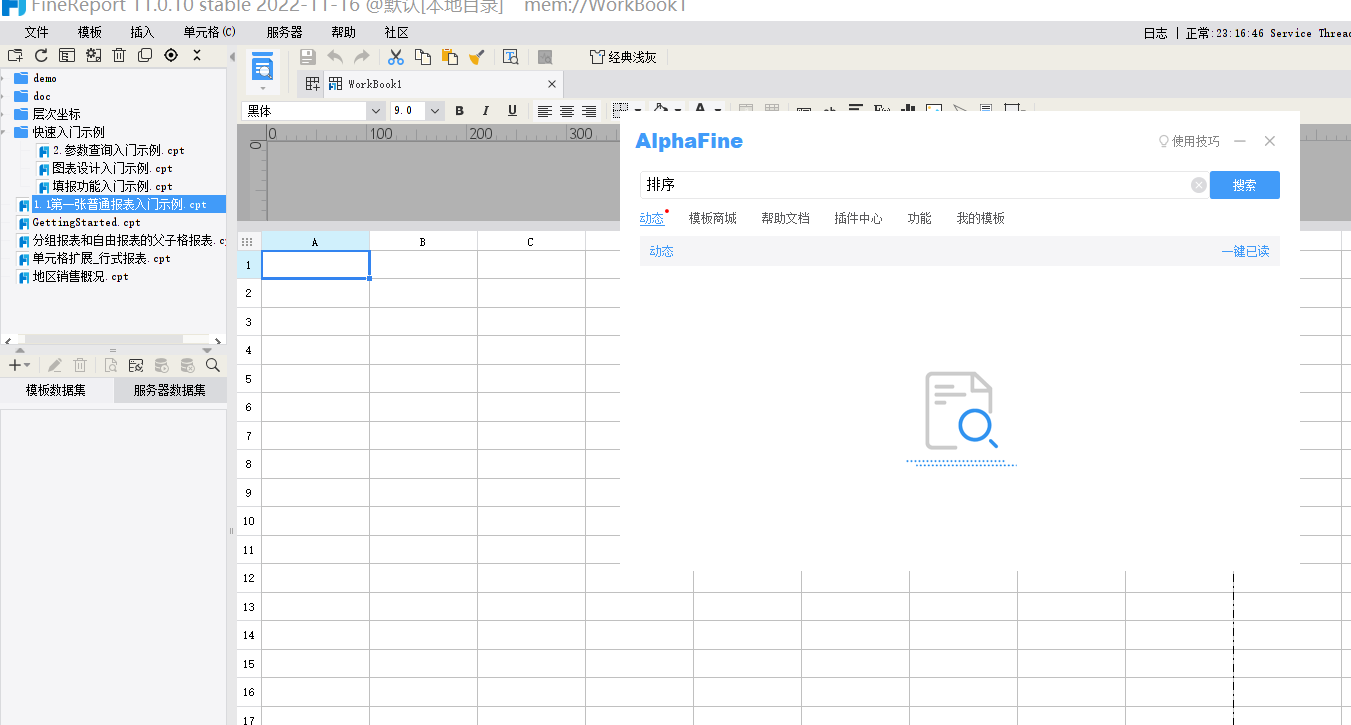Click the blue 搜索 button

tap(1245, 185)
